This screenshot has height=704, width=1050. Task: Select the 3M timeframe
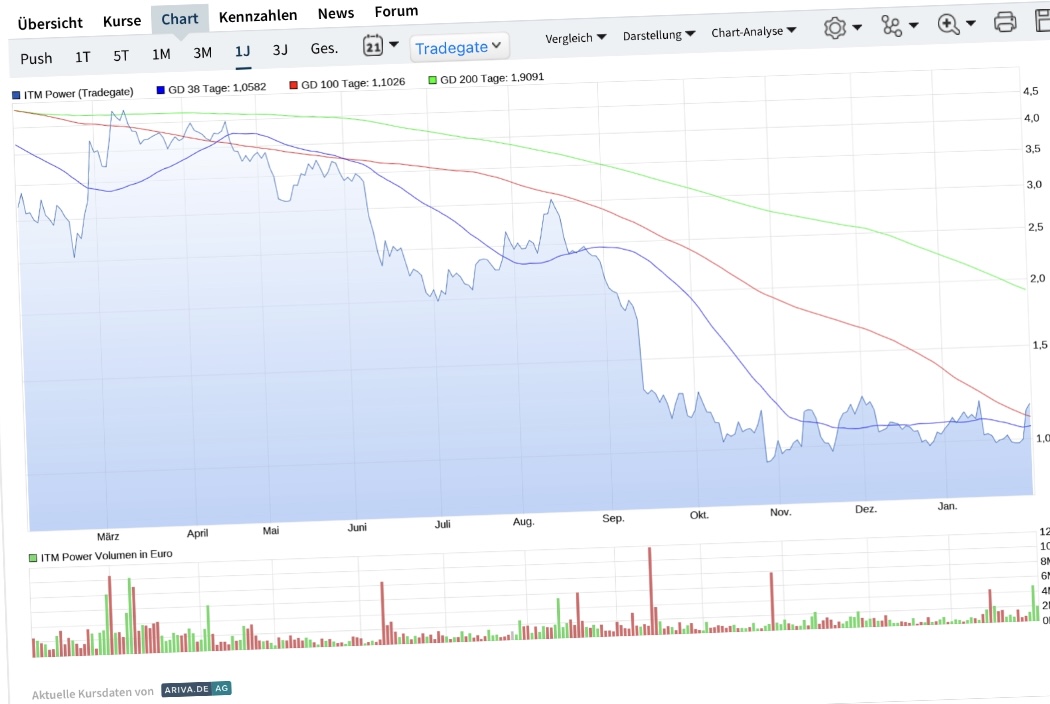point(202,53)
